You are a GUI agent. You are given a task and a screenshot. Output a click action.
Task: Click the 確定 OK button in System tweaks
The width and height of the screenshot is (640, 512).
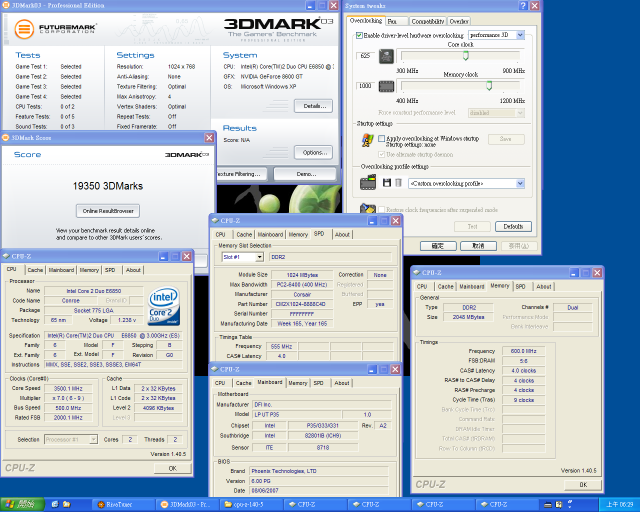(x=438, y=246)
